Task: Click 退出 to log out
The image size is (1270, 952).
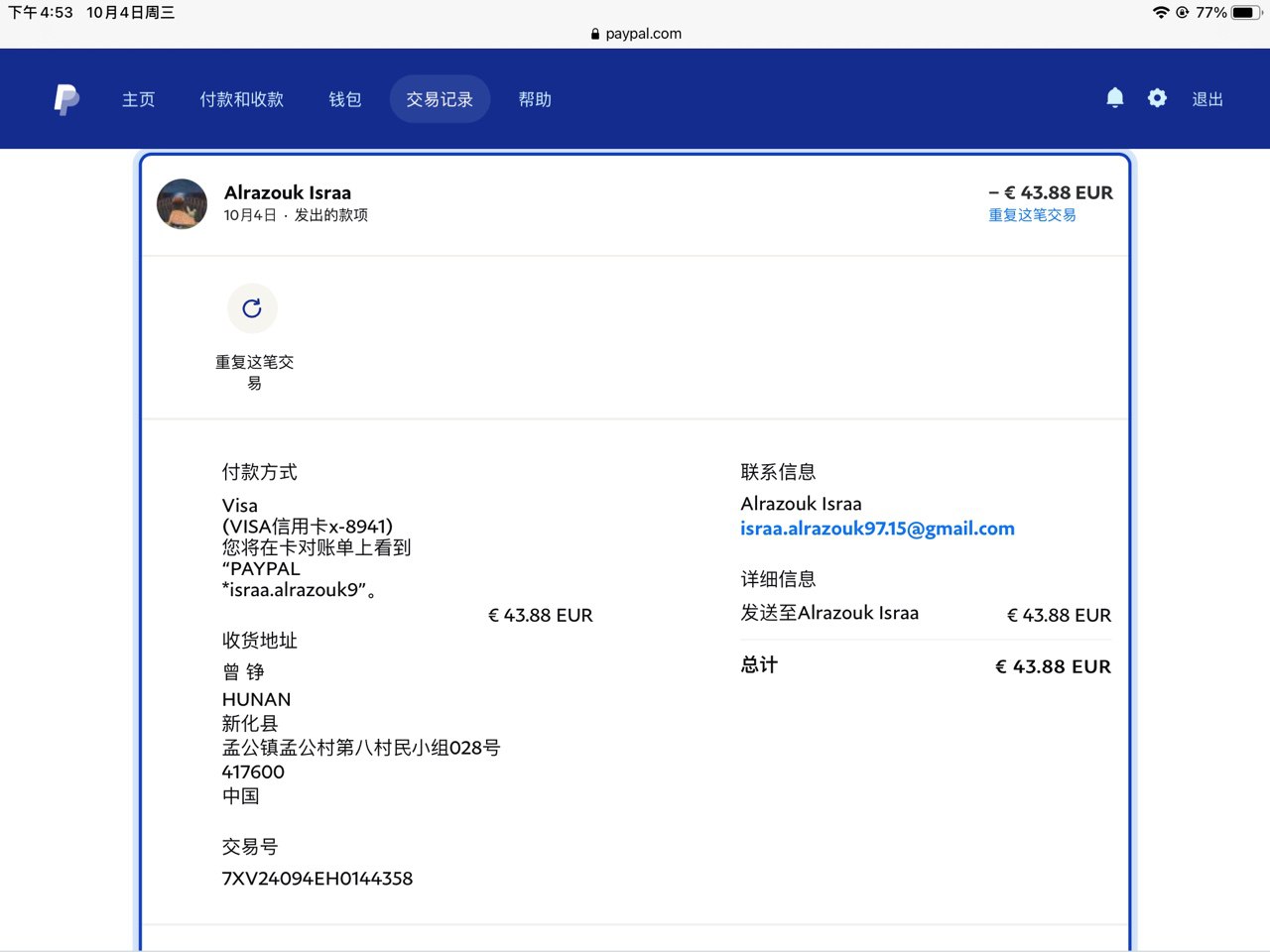Action: click(x=1206, y=99)
